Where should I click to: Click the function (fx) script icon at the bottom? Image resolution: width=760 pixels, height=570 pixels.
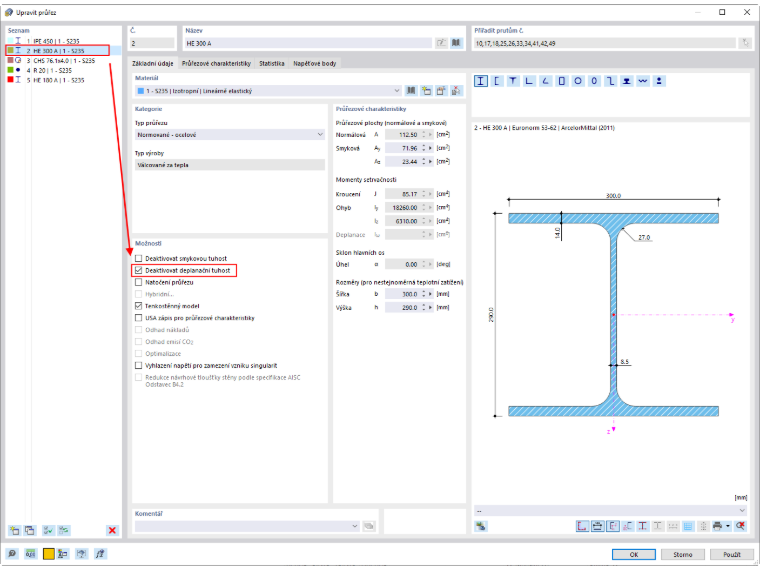[x=100, y=554]
